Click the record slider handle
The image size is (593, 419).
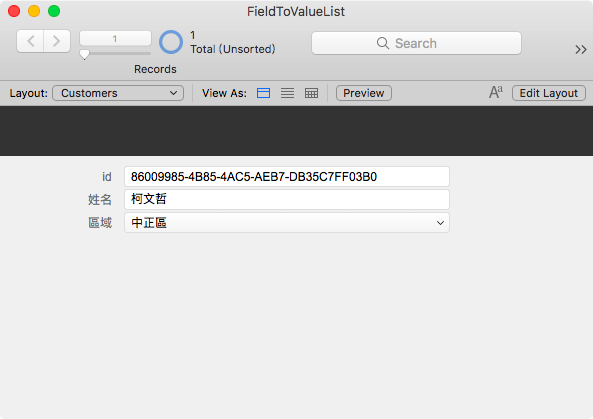click(x=84, y=54)
